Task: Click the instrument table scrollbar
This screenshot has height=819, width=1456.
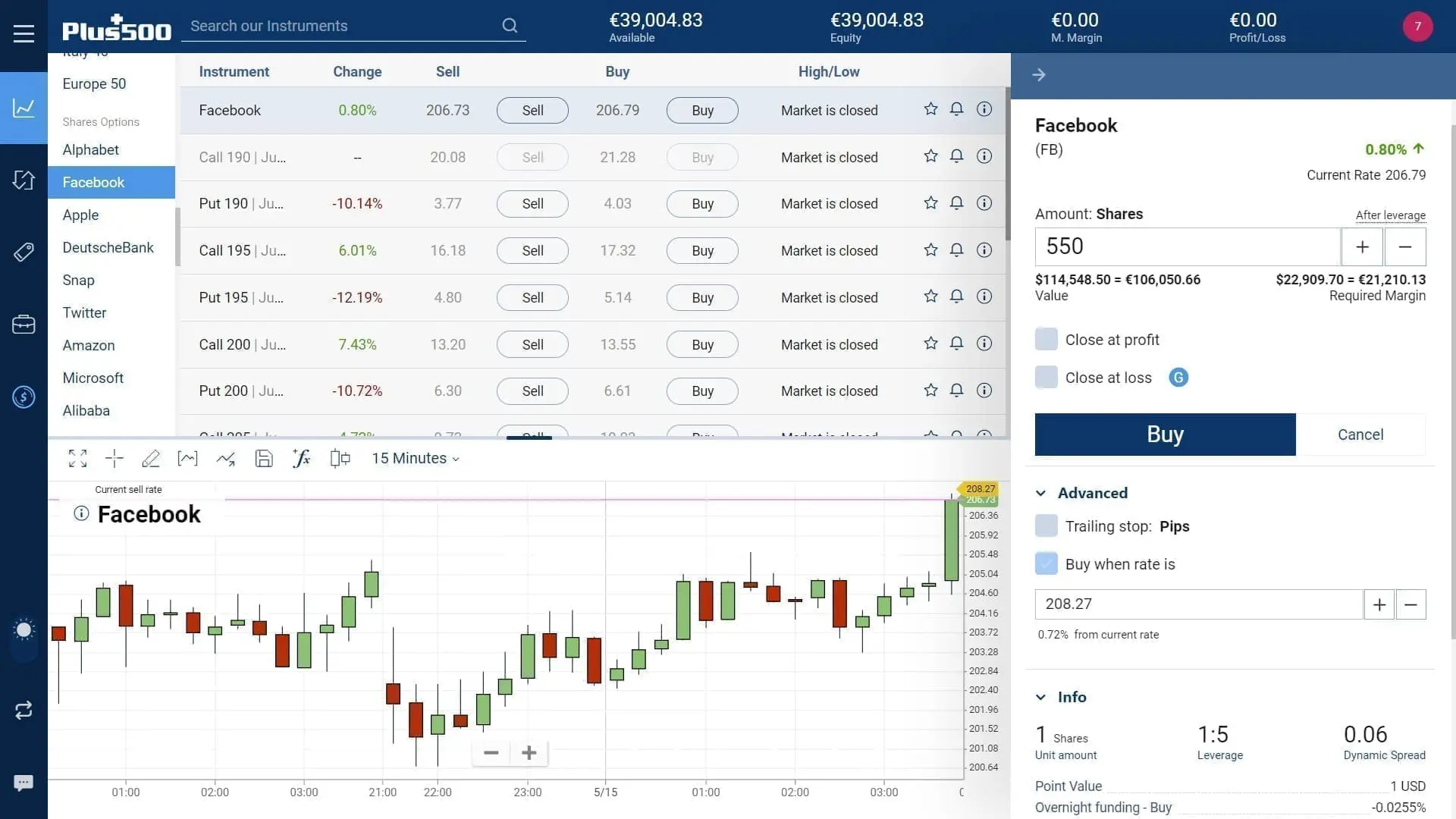Action: [1008, 163]
